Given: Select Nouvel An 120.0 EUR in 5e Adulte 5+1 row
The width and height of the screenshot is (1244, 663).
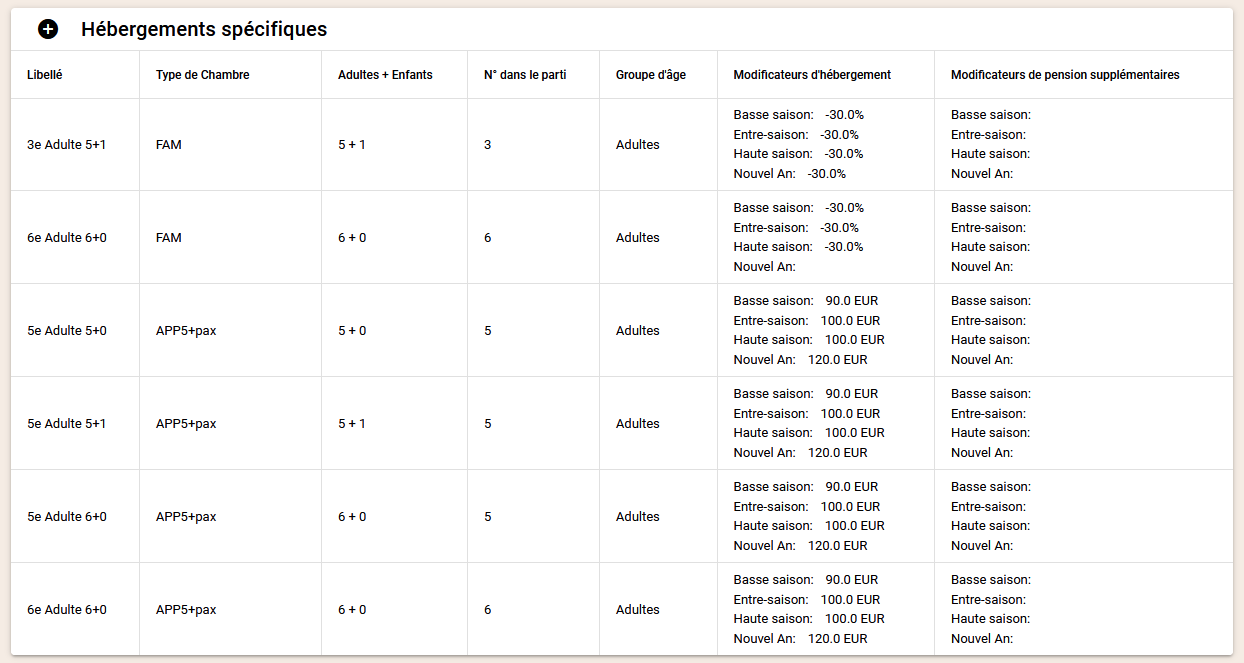Looking at the screenshot, I should coord(801,453).
